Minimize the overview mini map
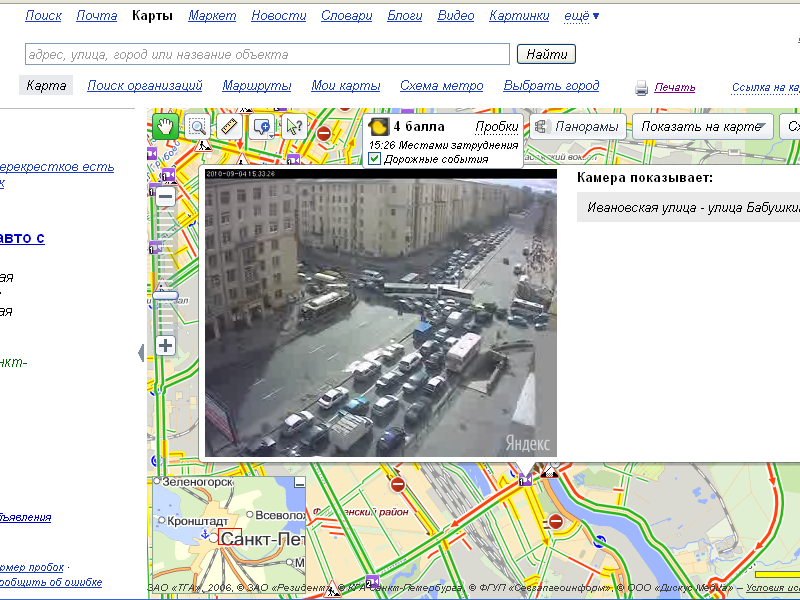 300,482
